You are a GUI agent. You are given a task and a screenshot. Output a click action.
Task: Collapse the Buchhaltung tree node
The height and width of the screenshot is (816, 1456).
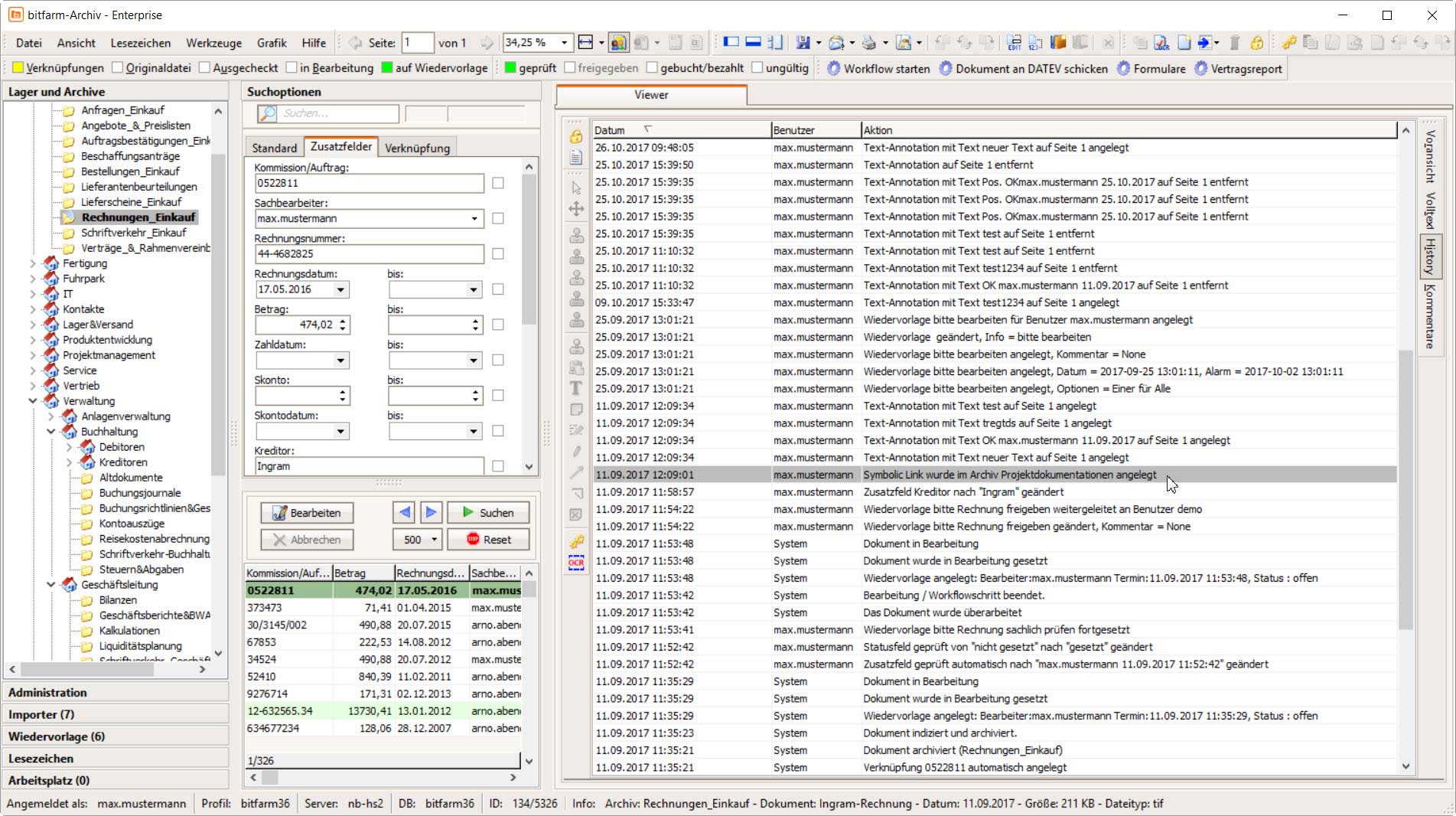[x=51, y=432]
